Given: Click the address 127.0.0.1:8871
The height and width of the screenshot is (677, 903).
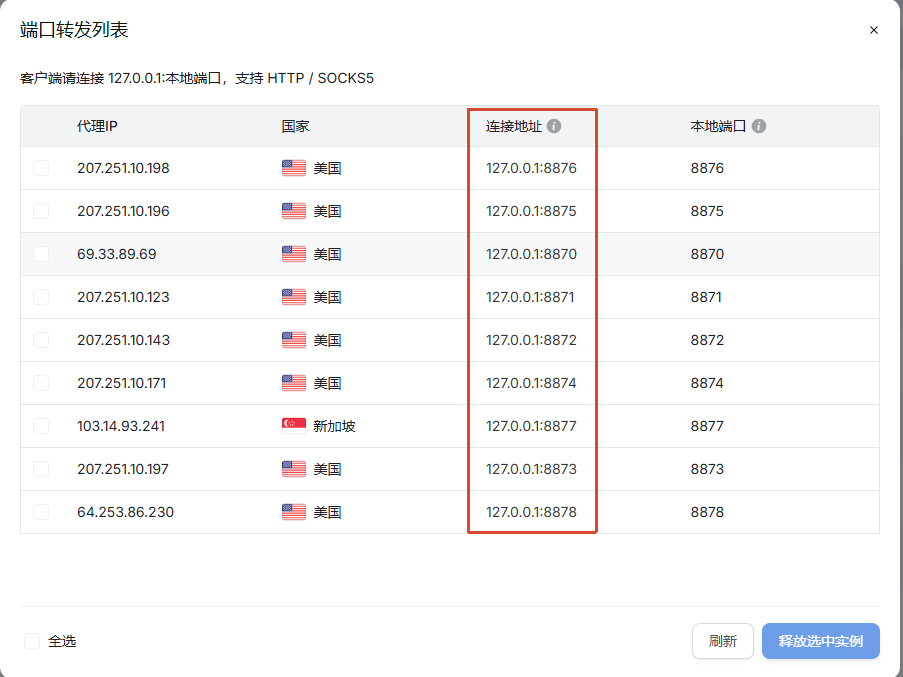Looking at the screenshot, I should (530, 297).
